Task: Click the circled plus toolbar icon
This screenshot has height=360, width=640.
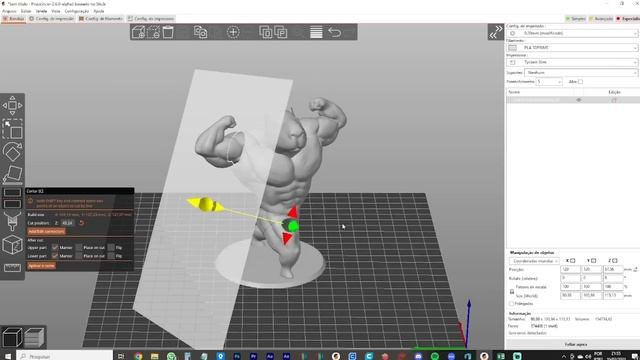Action: pyautogui.click(x=233, y=32)
